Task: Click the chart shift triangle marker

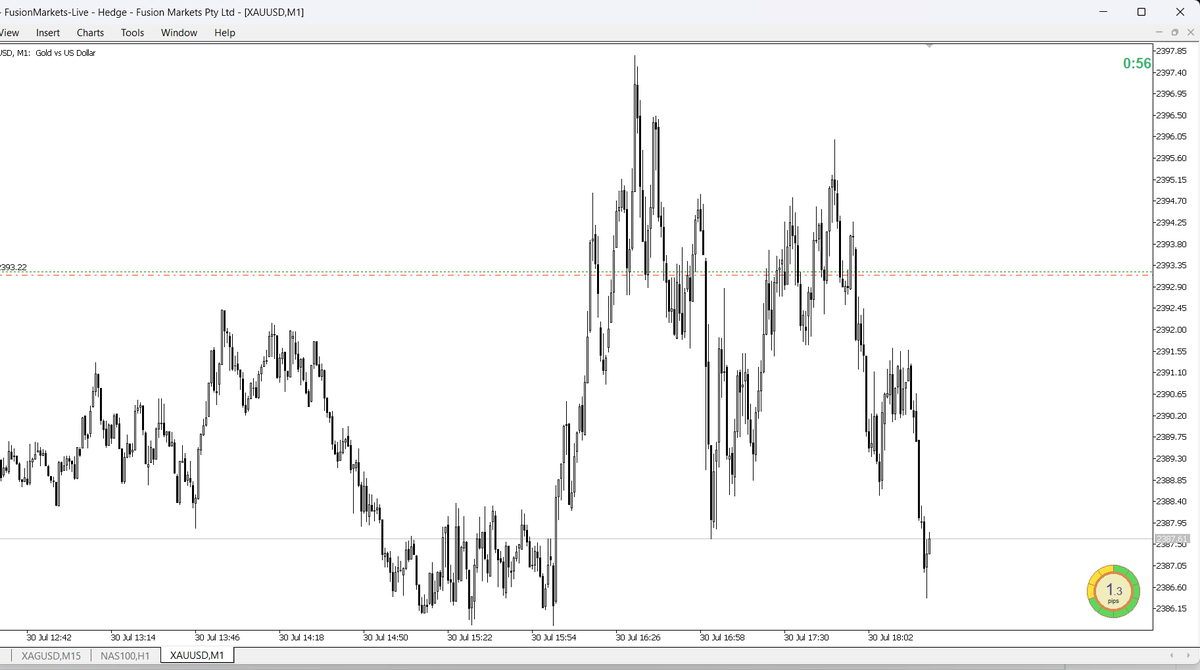Action: [930, 46]
